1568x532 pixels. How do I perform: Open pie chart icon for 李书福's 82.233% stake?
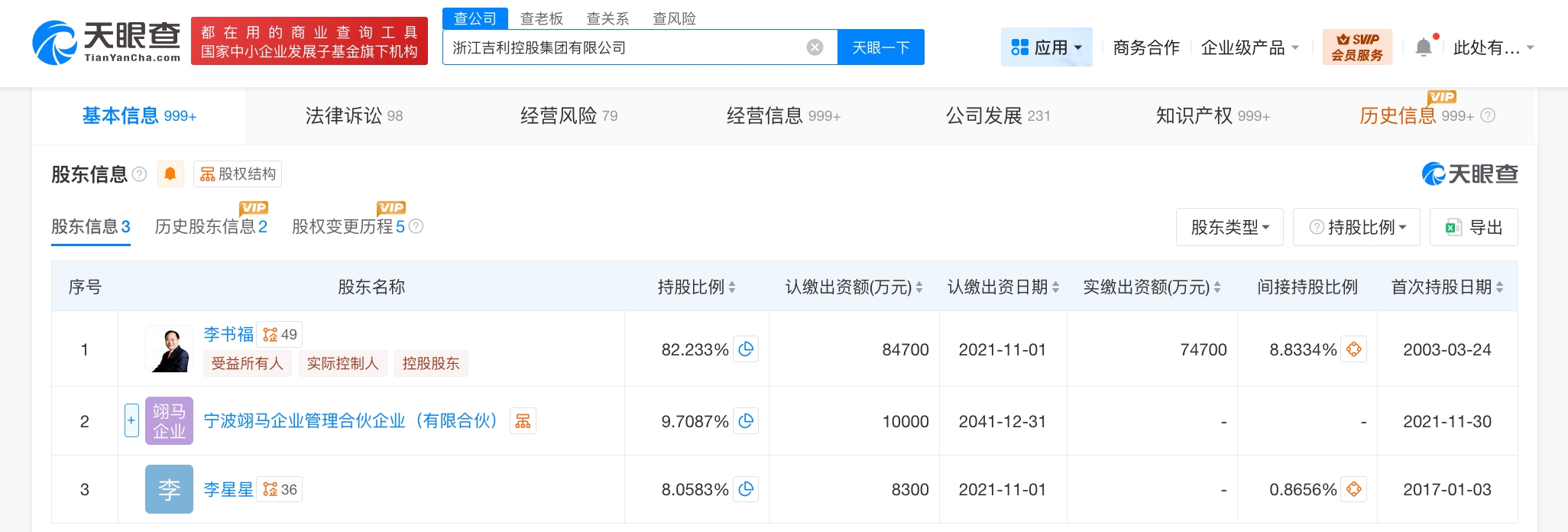(746, 349)
